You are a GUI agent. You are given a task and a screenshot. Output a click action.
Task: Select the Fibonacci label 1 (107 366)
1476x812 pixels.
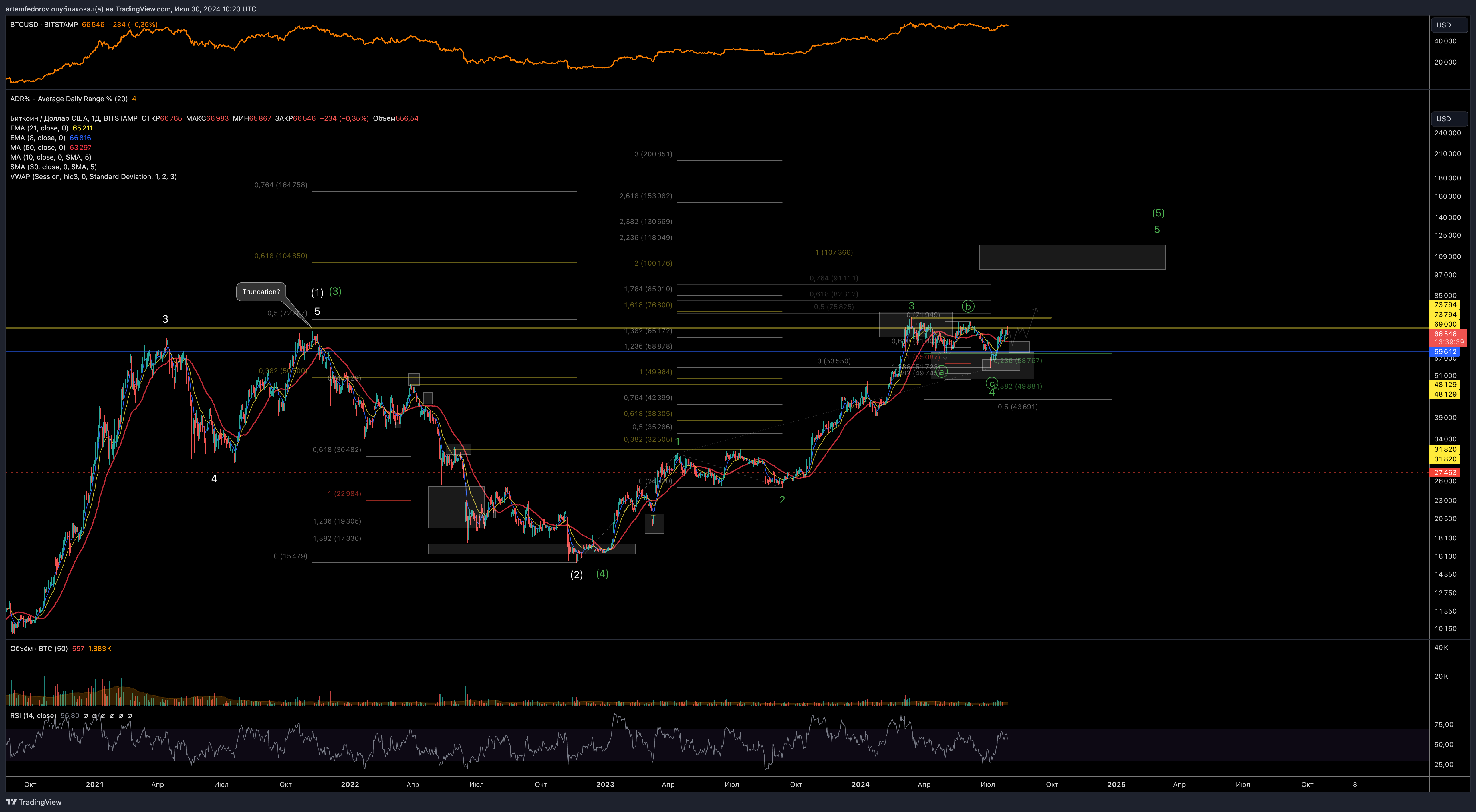(834, 252)
